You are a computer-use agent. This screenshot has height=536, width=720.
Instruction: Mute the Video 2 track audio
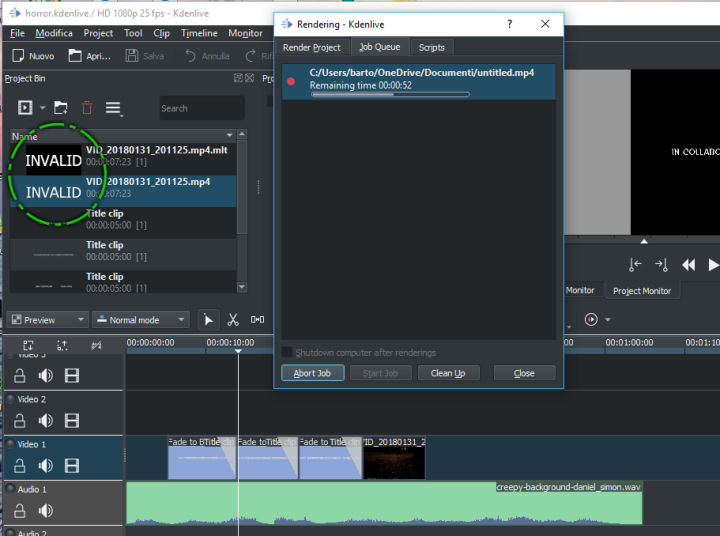pyautogui.click(x=45, y=421)
